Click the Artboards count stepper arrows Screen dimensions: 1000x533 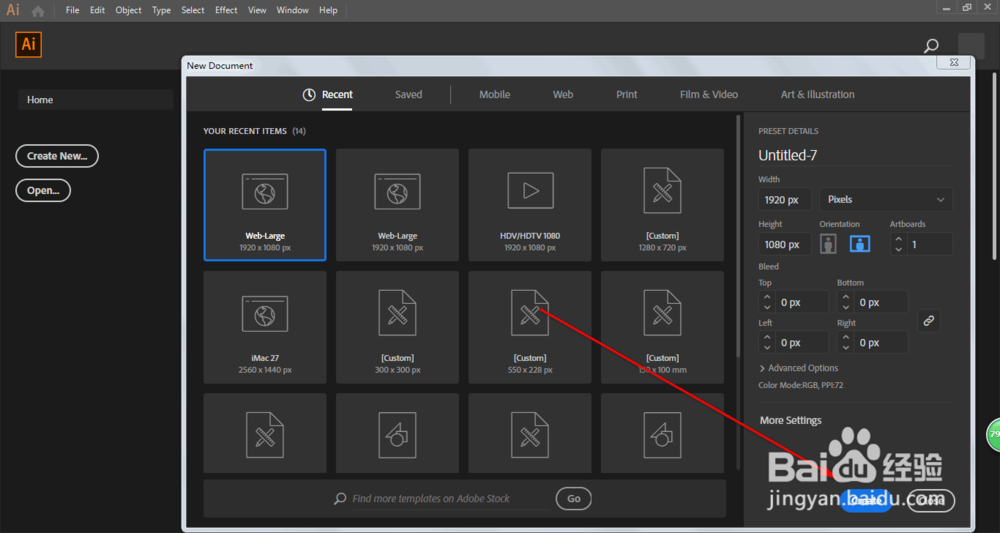[x=899, y=244]
